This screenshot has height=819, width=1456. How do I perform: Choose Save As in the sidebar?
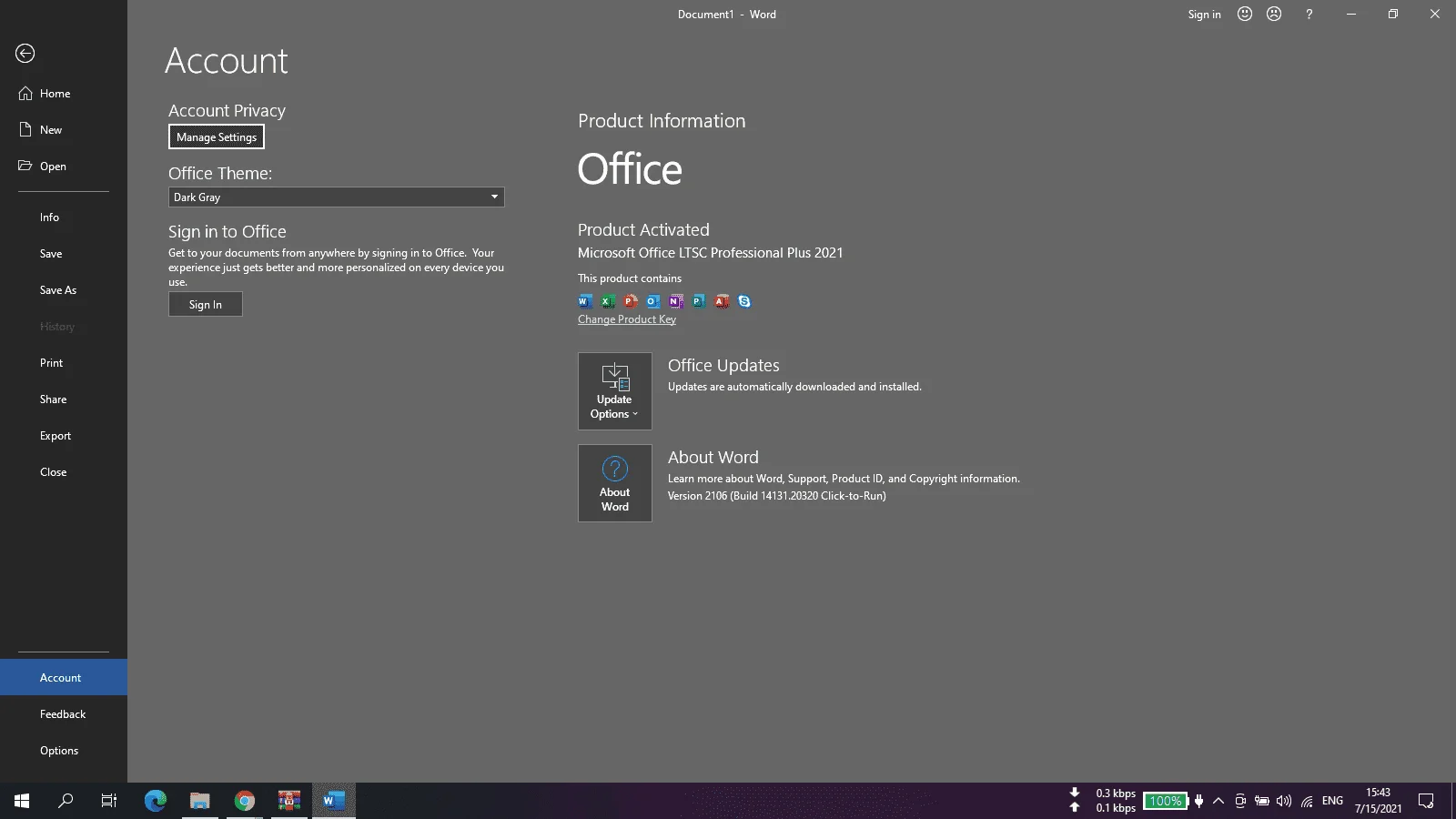point(64,290)
